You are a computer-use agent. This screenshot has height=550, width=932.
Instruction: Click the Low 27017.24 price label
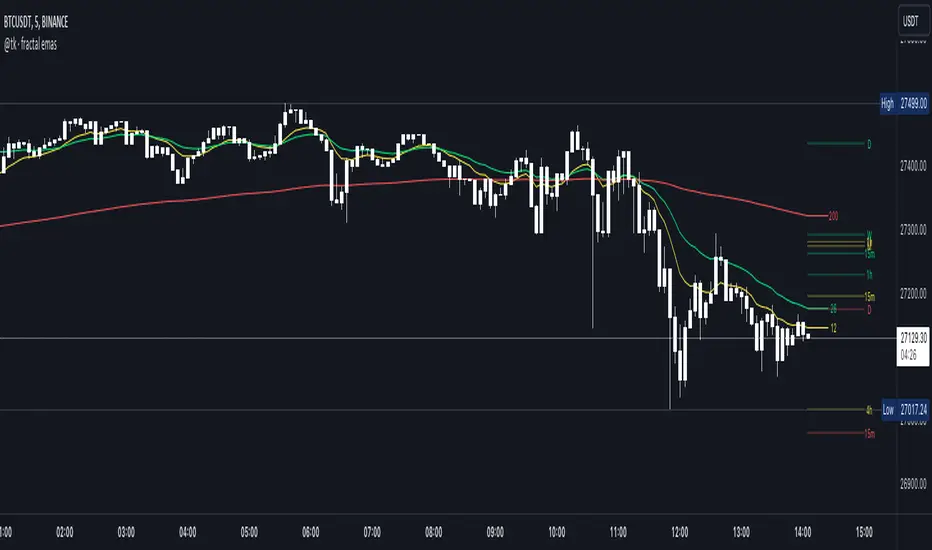pos(909,410)
